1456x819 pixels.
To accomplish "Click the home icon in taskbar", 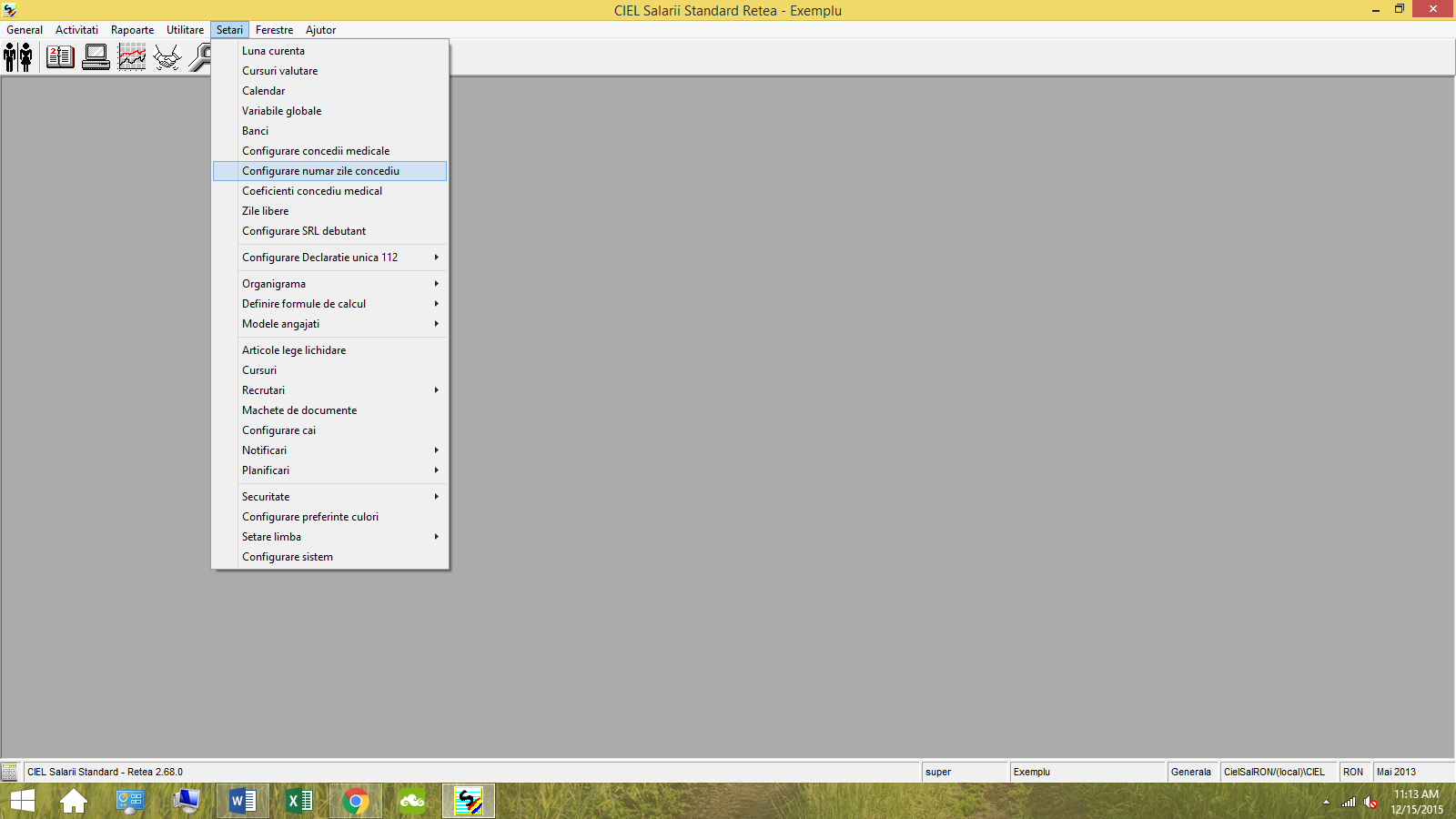I will pyautogui.click(x=74, y=801).
